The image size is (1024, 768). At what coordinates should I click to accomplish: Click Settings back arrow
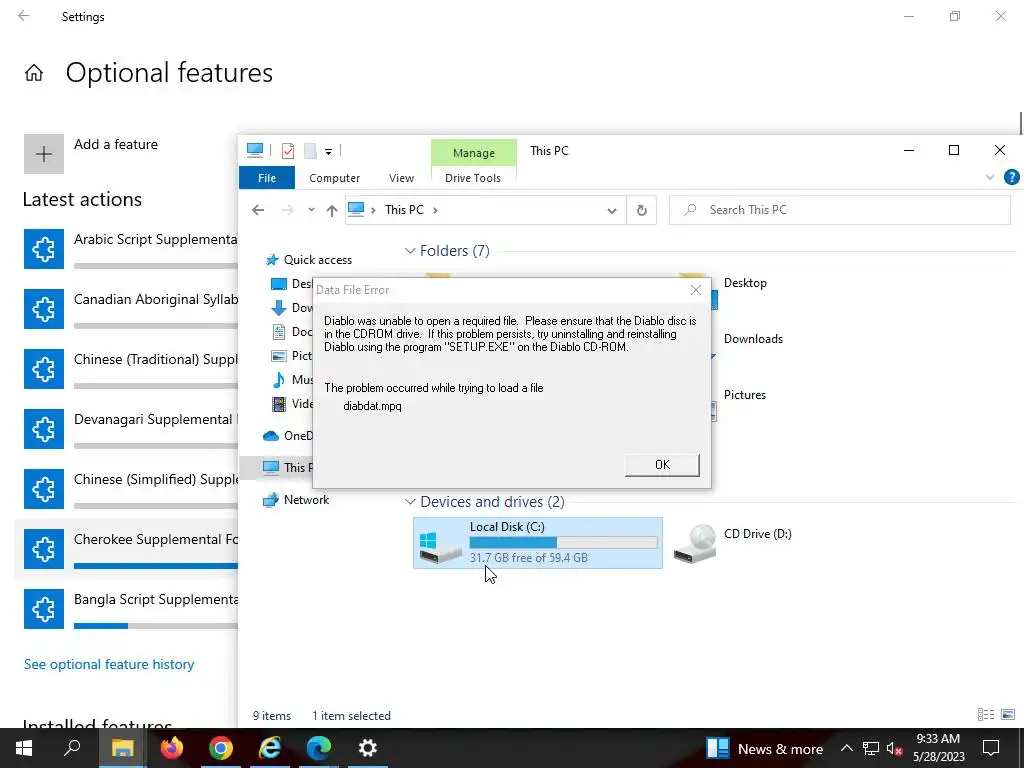click(x=24, y=16)
